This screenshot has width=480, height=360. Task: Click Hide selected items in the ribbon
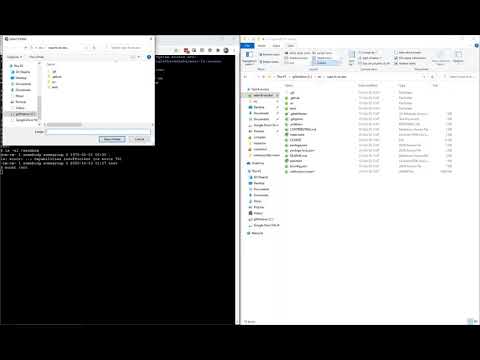tap(441, 58)
